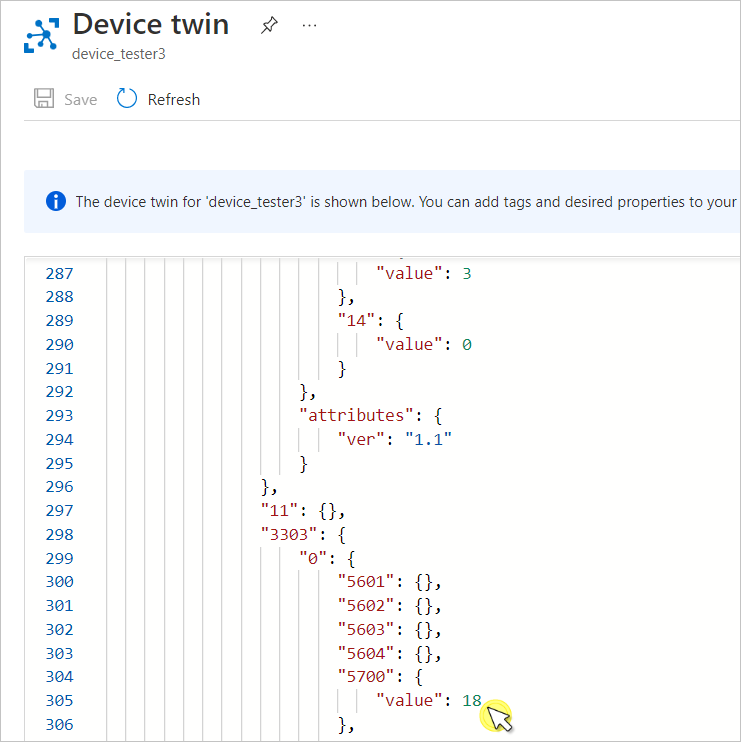Click the "5601" key
Screen dimensions: 741x742
tap(366, 582)
